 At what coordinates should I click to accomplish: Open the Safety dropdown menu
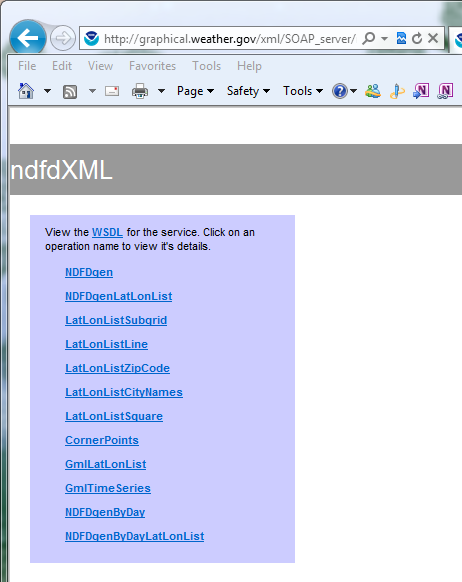click(248, 91)
